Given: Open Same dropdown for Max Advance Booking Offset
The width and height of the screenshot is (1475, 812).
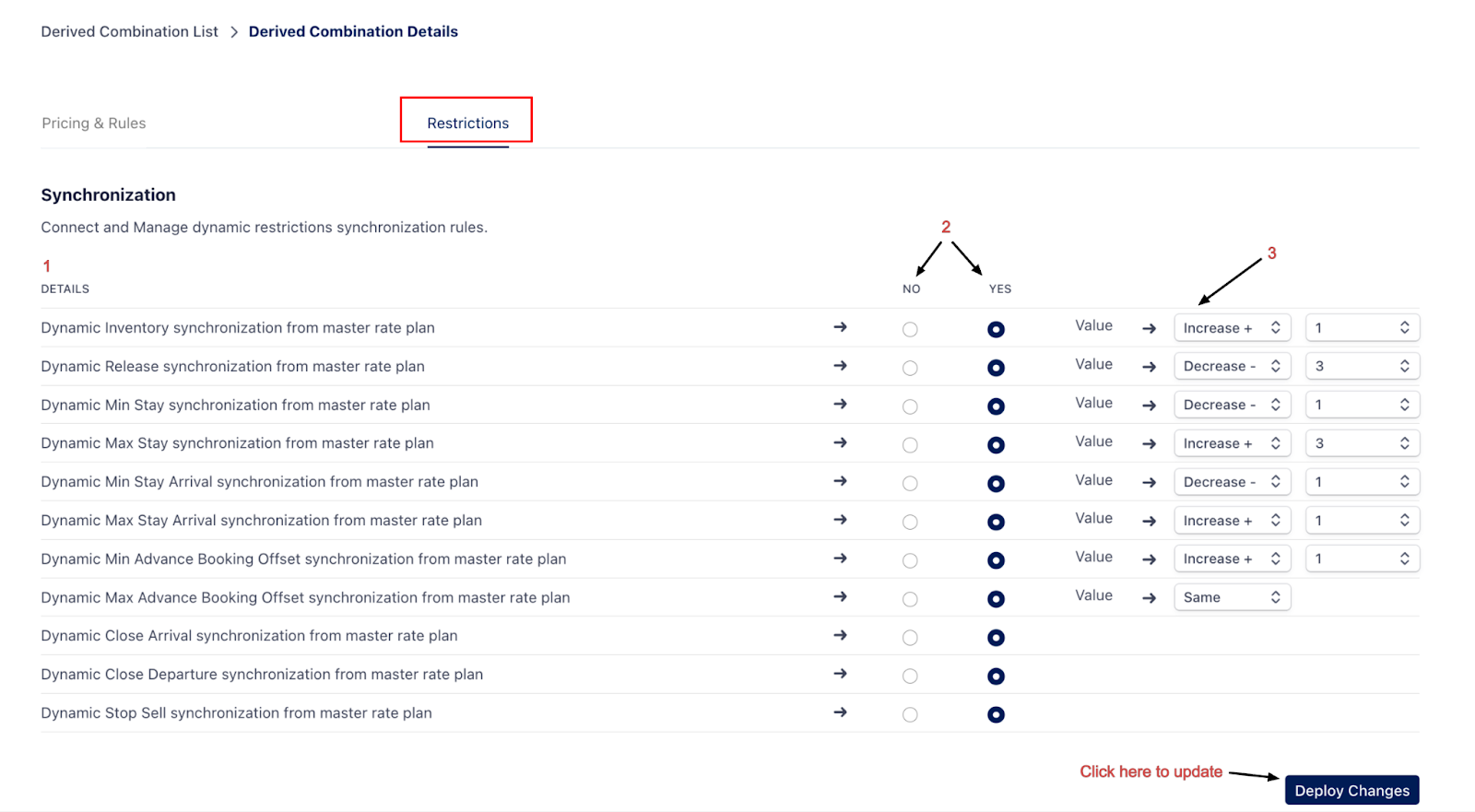Looking at the screenshot, I should click(1232, 597).
